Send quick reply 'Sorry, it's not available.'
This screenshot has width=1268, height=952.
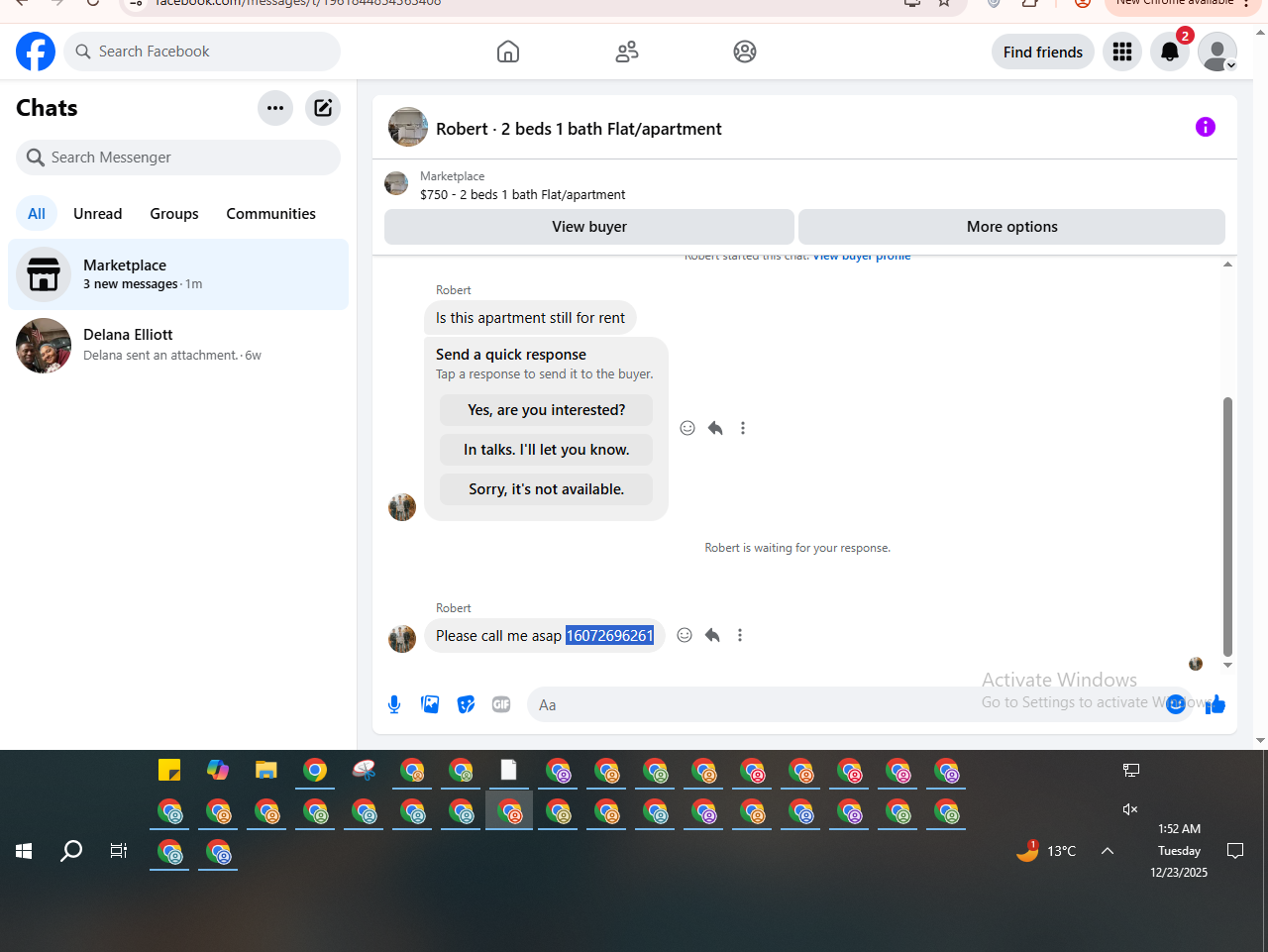click(x=547, y=489)
